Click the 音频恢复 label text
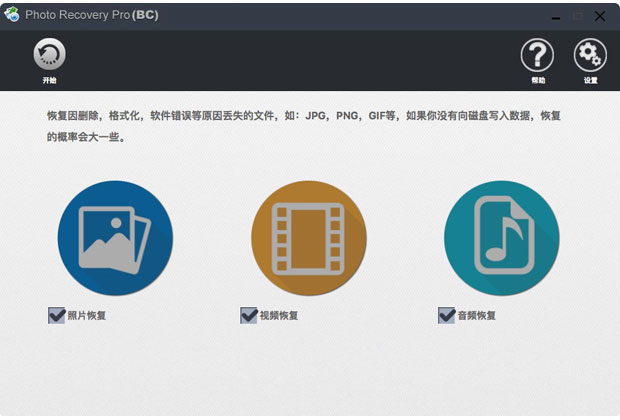 point(476,316)
